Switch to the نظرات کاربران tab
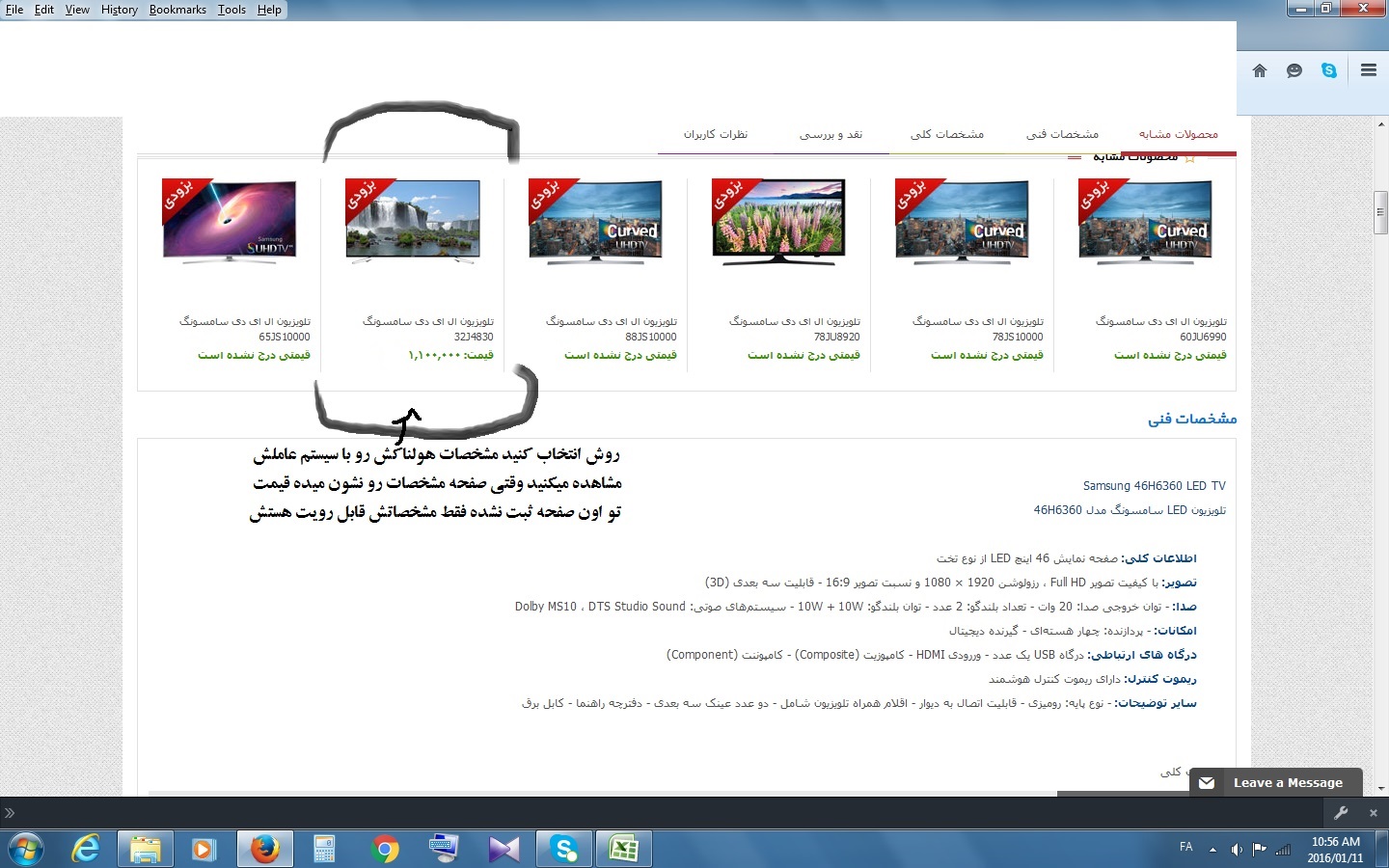The height and width of the screenshot is (868, 1389). click(716, 134)
